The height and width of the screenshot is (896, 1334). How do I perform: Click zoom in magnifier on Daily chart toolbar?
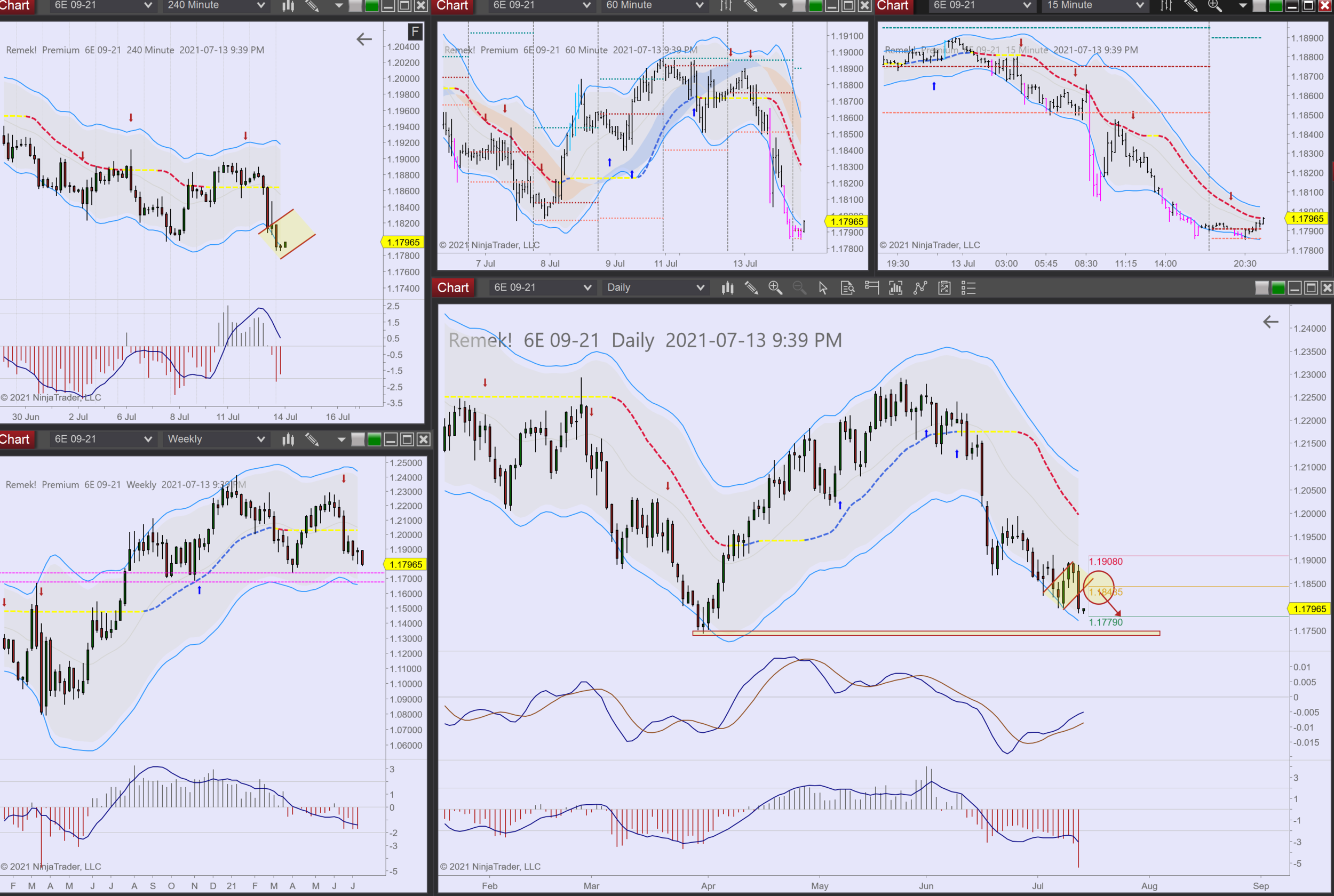click(775, 288)
